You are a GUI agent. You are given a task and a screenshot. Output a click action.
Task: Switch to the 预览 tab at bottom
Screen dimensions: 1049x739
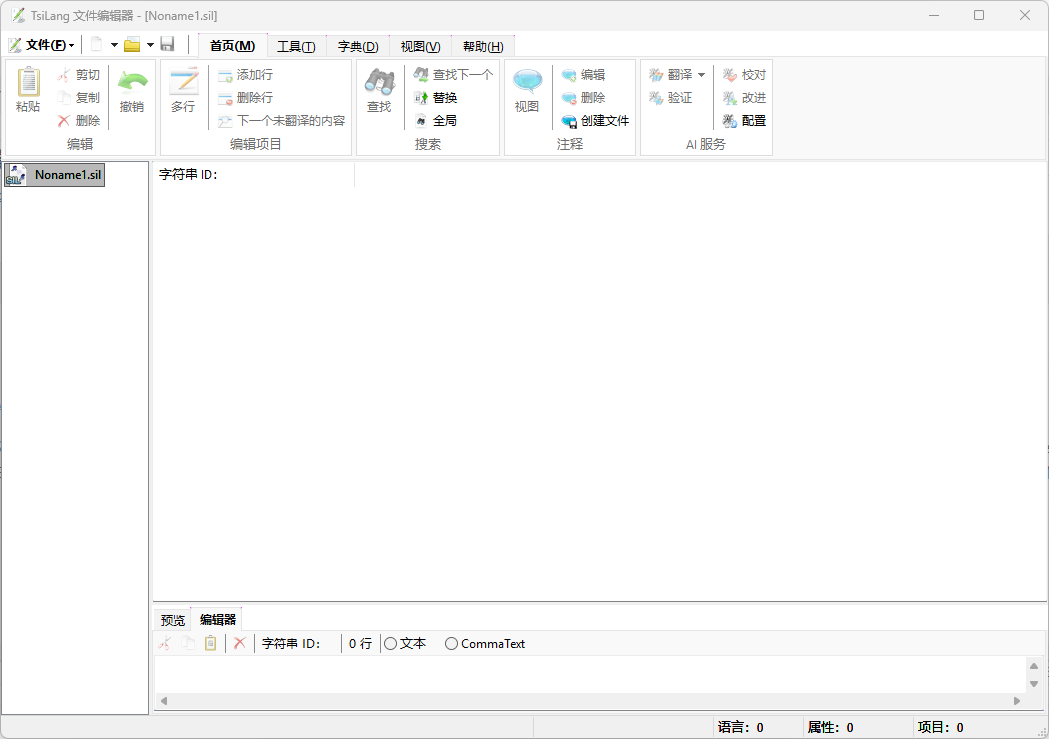click(171, 618)
